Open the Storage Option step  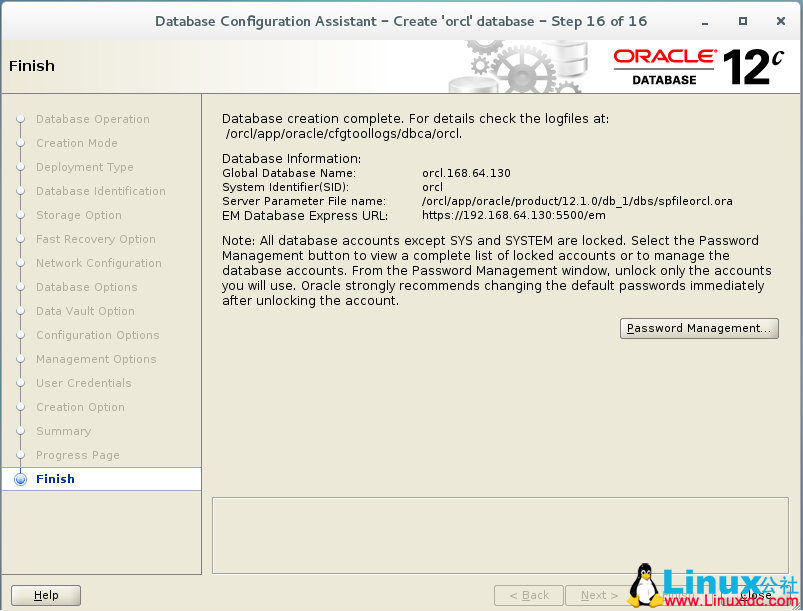pyautogui.click(x=79, y=215)
